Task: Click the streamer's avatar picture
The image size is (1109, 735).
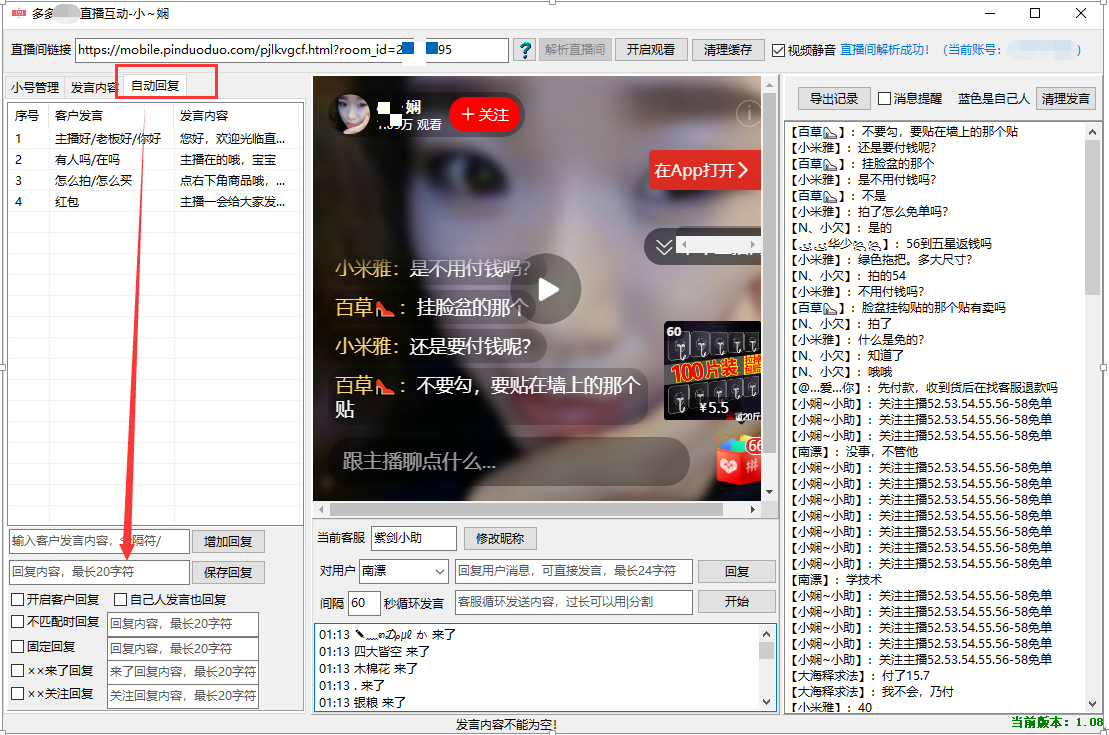Action: [x=351, y=115]
